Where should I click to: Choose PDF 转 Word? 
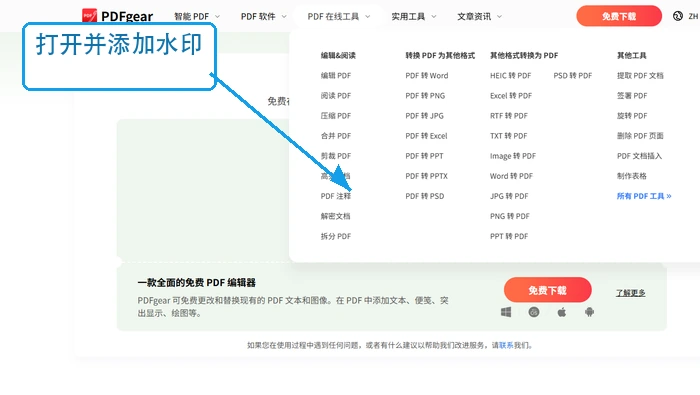(x=427, y=75)
